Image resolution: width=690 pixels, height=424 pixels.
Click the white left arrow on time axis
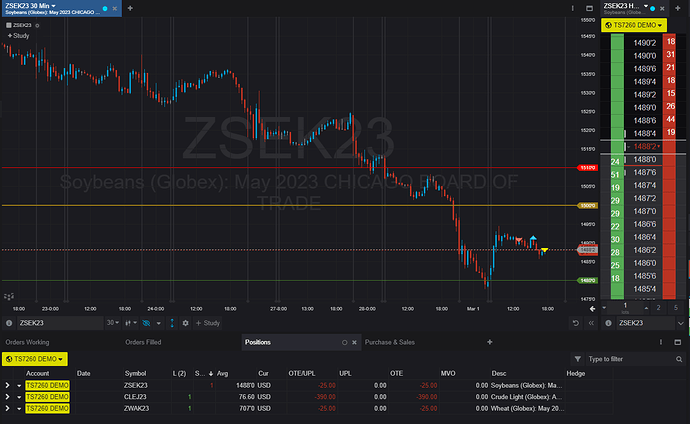[592, 309]
